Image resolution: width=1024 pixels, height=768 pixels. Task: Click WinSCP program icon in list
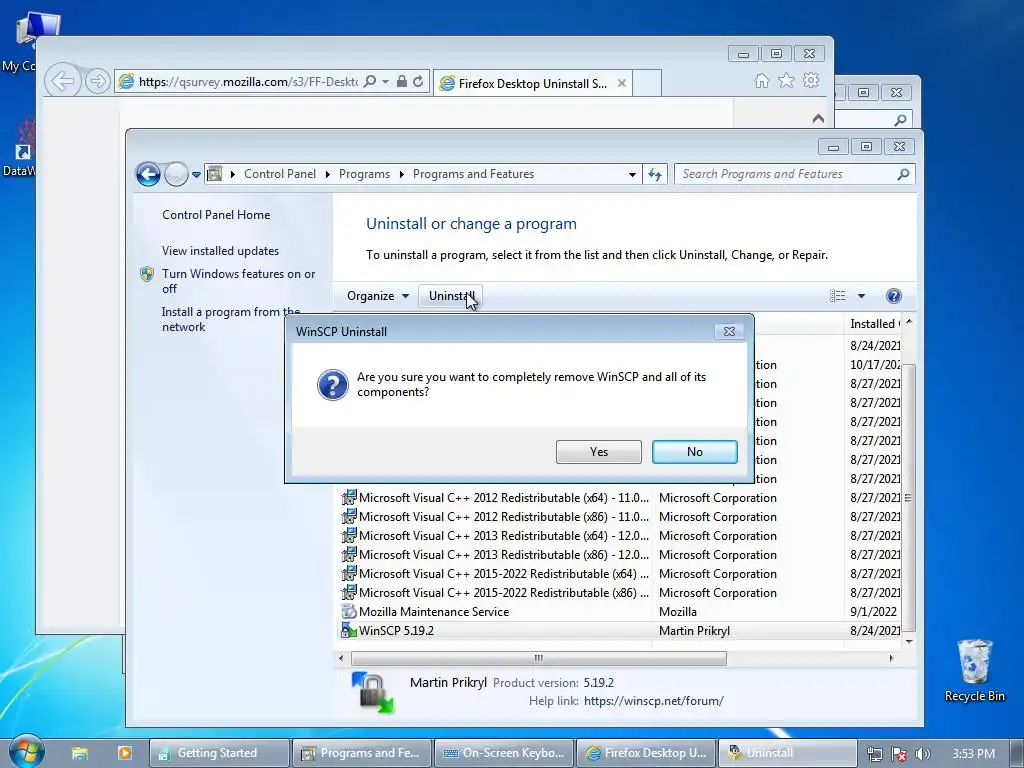[349, 631]
